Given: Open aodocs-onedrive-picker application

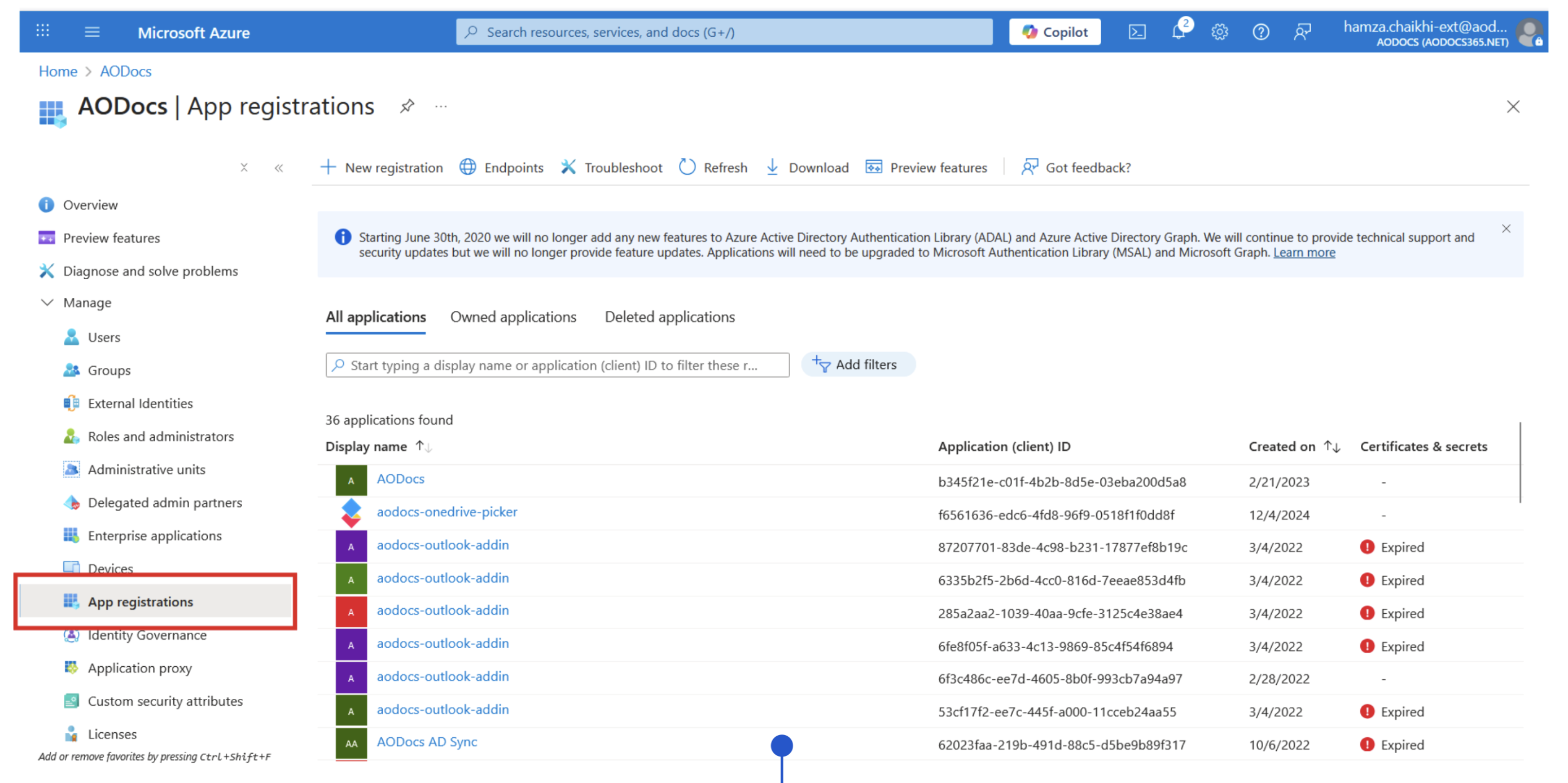Looking at the screenshot, I should [447, 512].
